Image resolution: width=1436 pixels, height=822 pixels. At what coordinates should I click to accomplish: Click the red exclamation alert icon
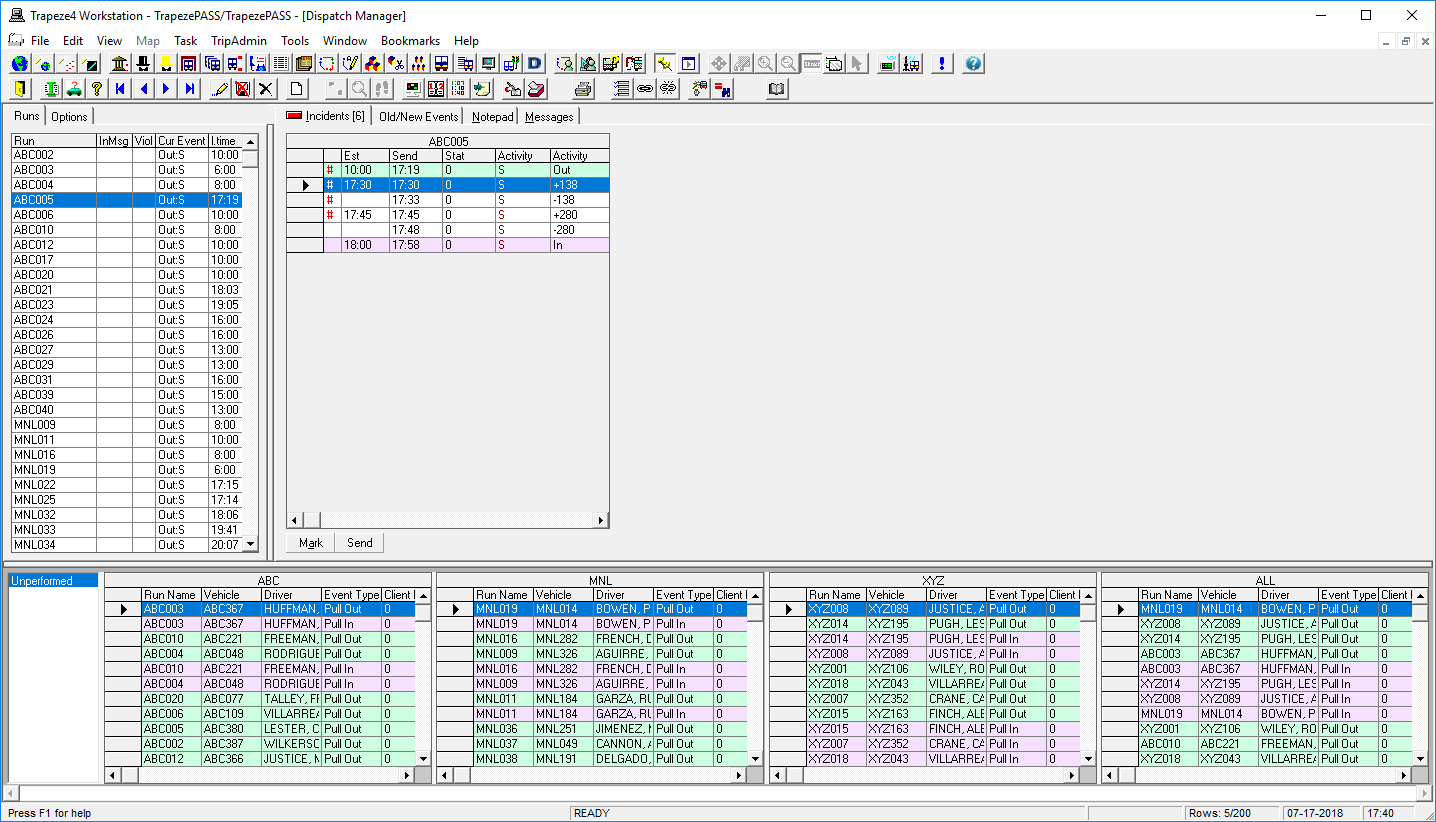coord(940,63)
